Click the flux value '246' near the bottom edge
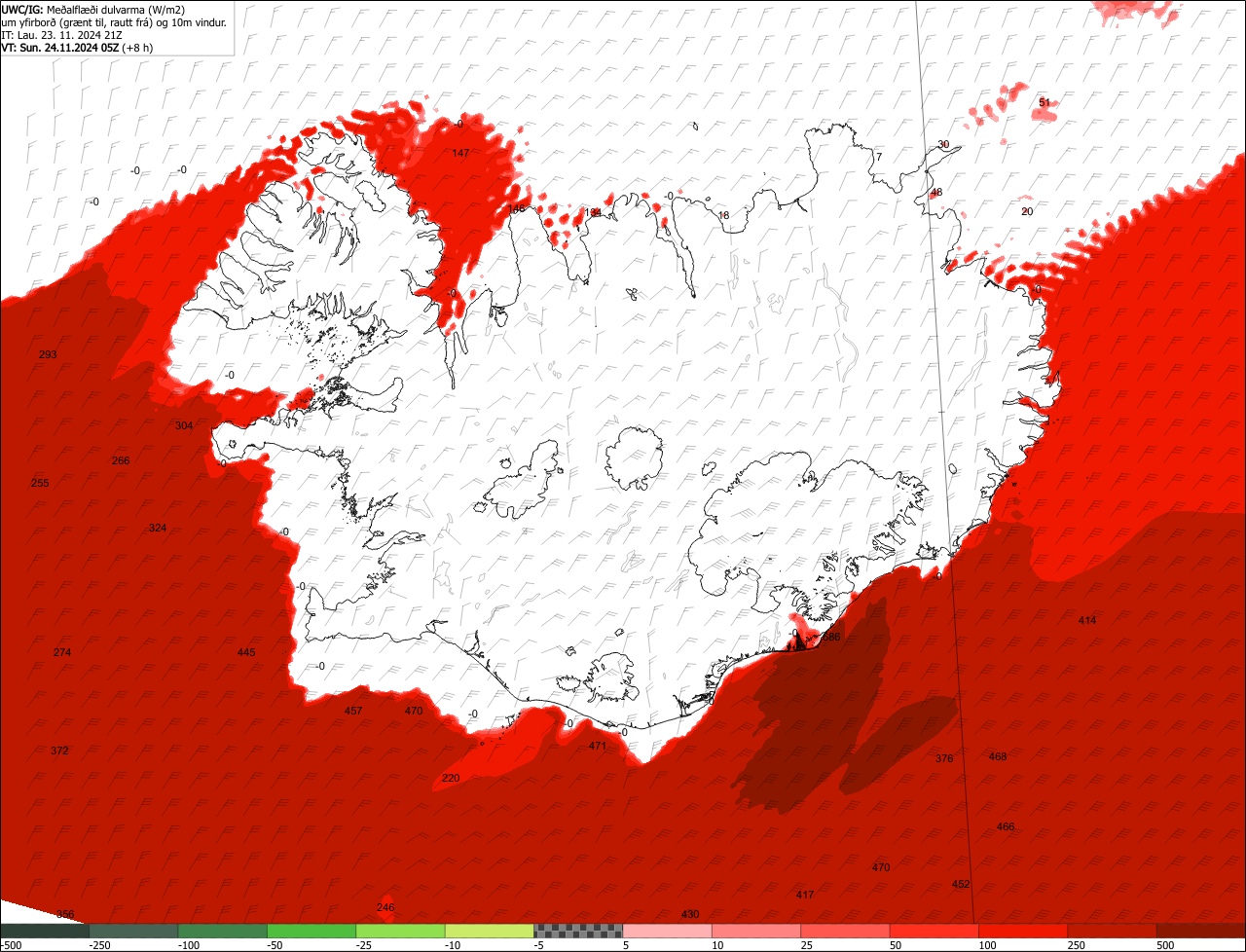The width and height of the screenshot is (1246, 952). 385,907
